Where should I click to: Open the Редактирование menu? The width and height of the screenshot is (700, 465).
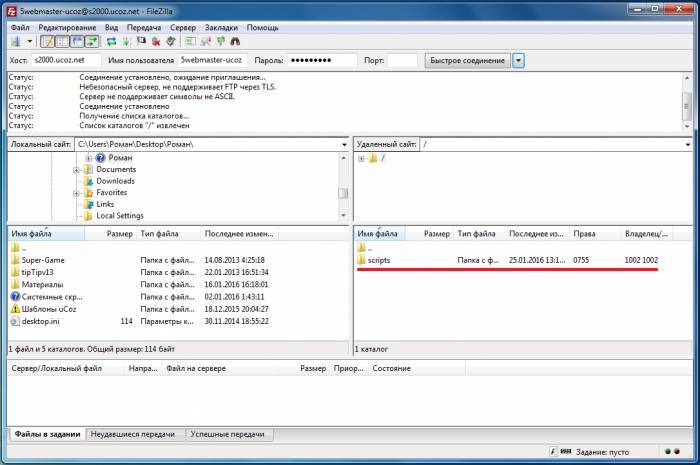click(67, 28)
